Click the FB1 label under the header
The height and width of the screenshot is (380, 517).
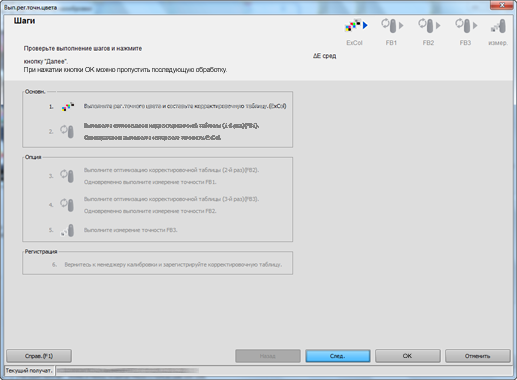pyautogui.click(x=391, y=43)
